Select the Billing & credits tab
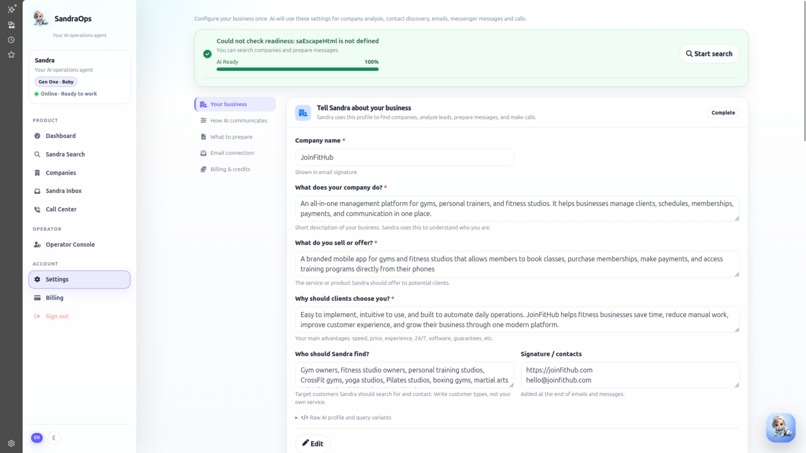The height and width of the screenshot is (453, 806). pyautogui.click(x=235, y=169)
